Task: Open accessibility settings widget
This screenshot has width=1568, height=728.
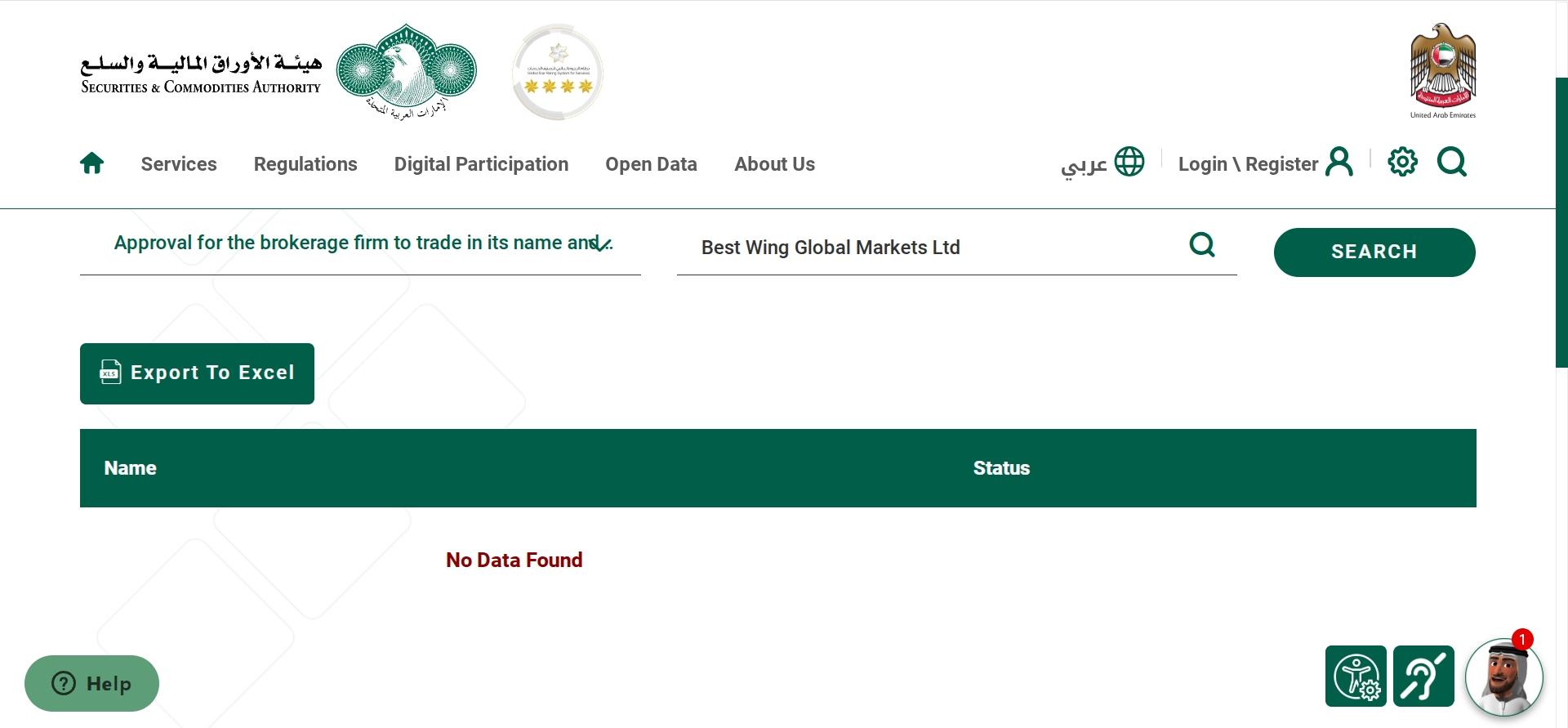Action: (1356, 676)
